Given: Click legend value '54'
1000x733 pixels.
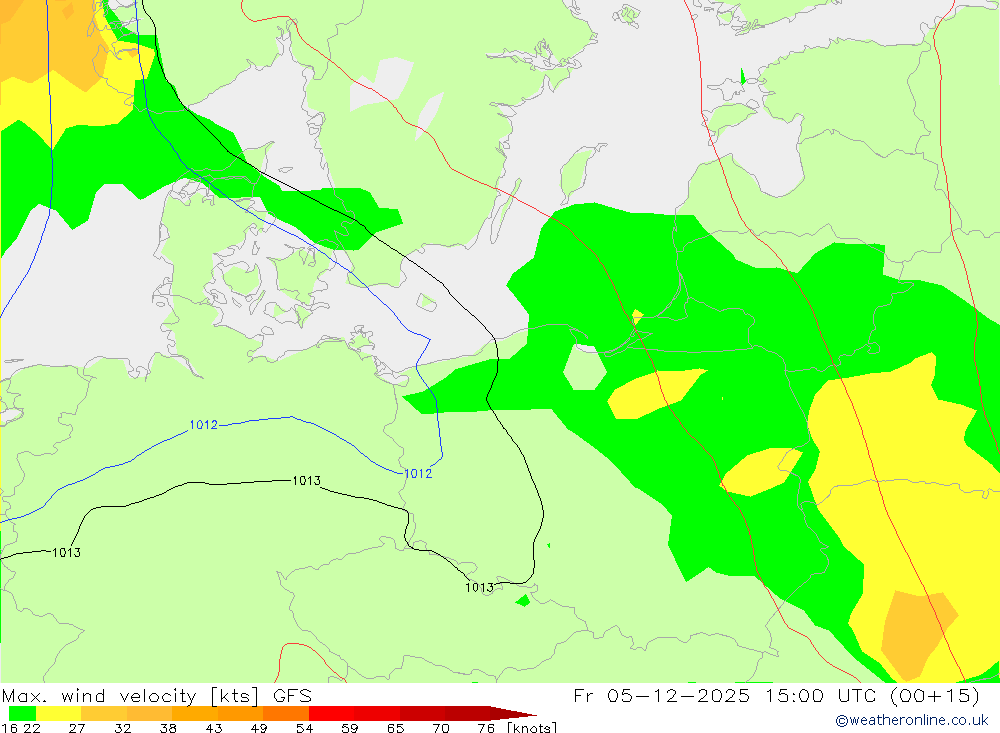Looking at the screenshot, I should click(x=304, y=728).
